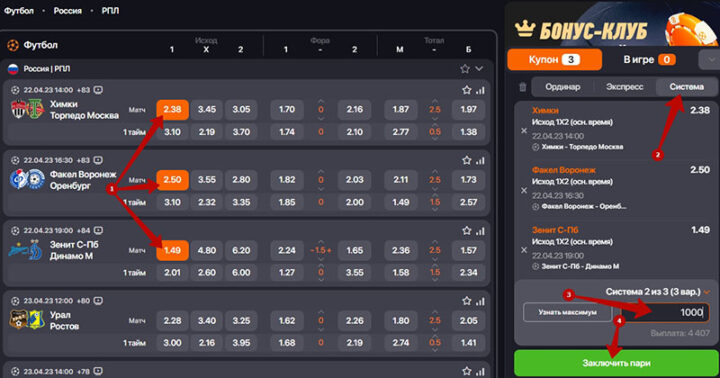Open +84 more markets for Зенит match

[83, 230]
